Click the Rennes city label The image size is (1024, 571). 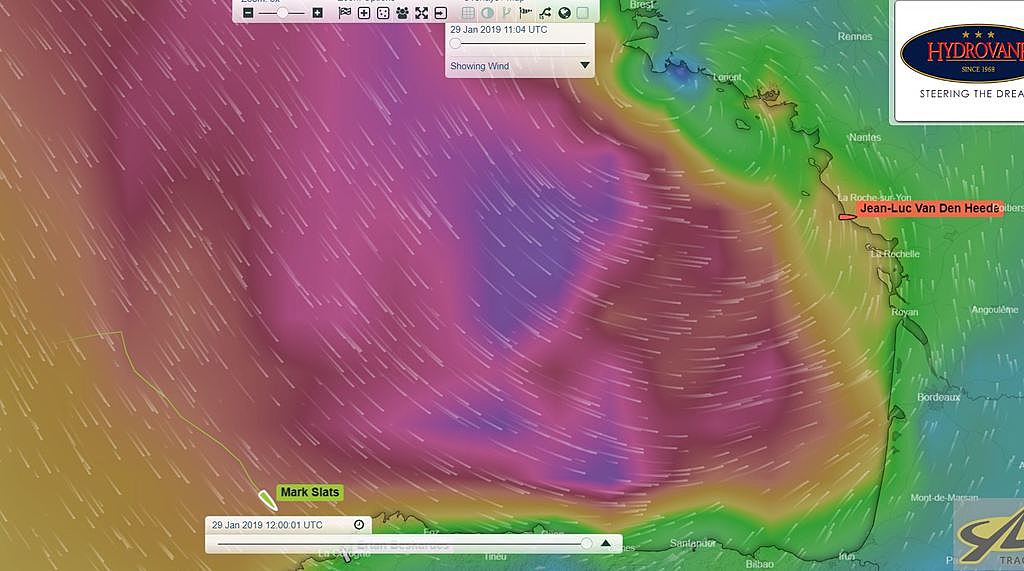[x=855, y=37]
